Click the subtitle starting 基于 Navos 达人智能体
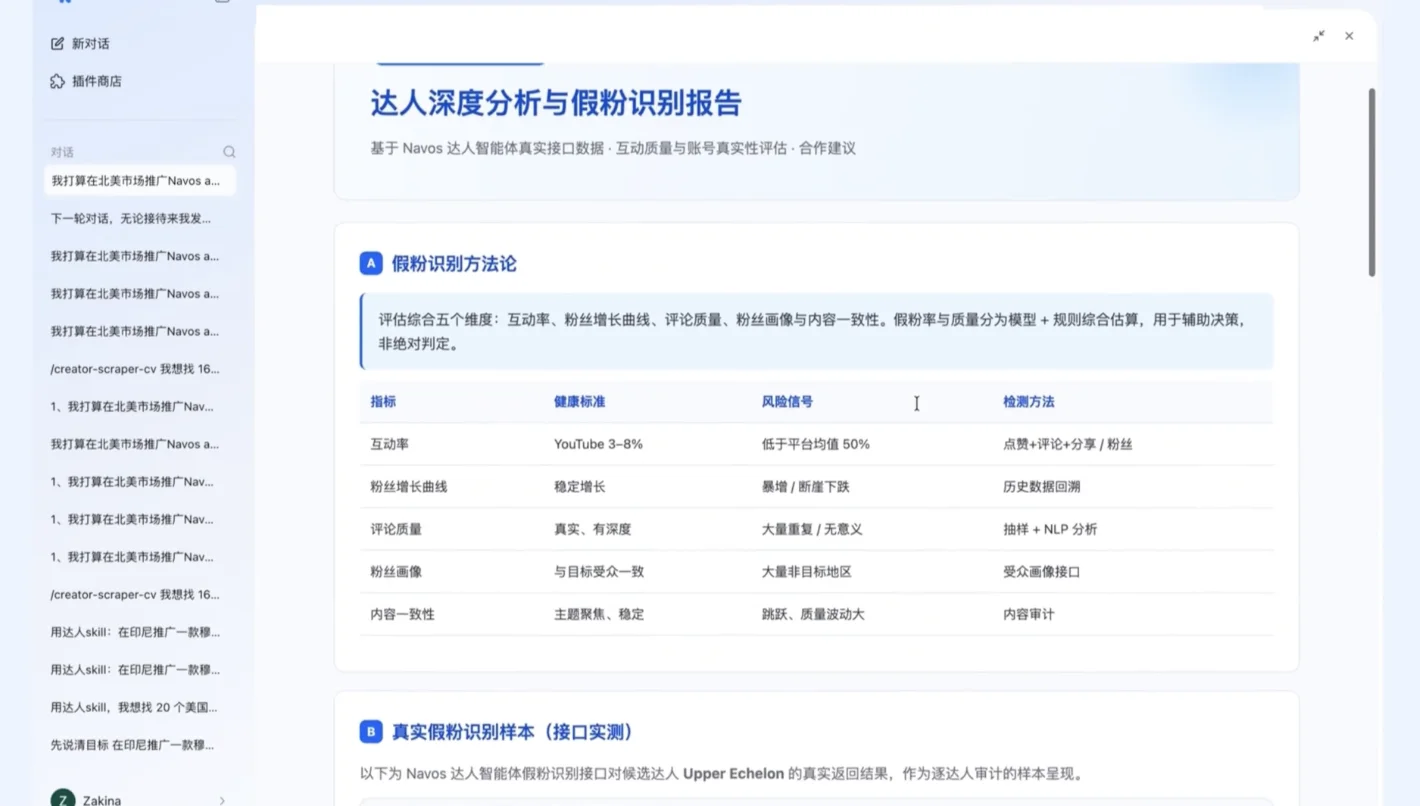The height and width of the screenshot is (806, 1420). (613, 148)
